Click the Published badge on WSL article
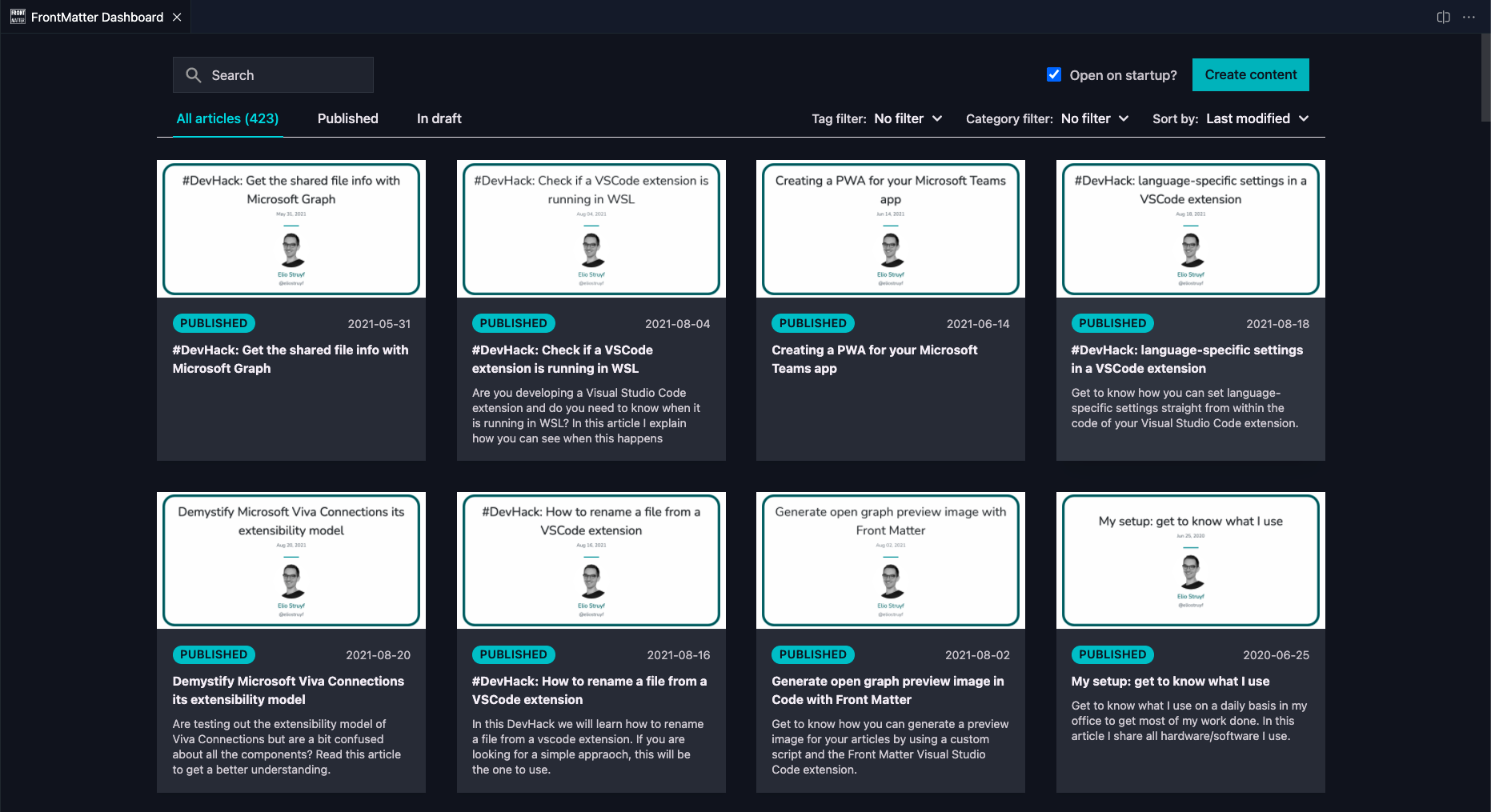1491x812 pixels. pyautogui.click(x=513, y=323)
